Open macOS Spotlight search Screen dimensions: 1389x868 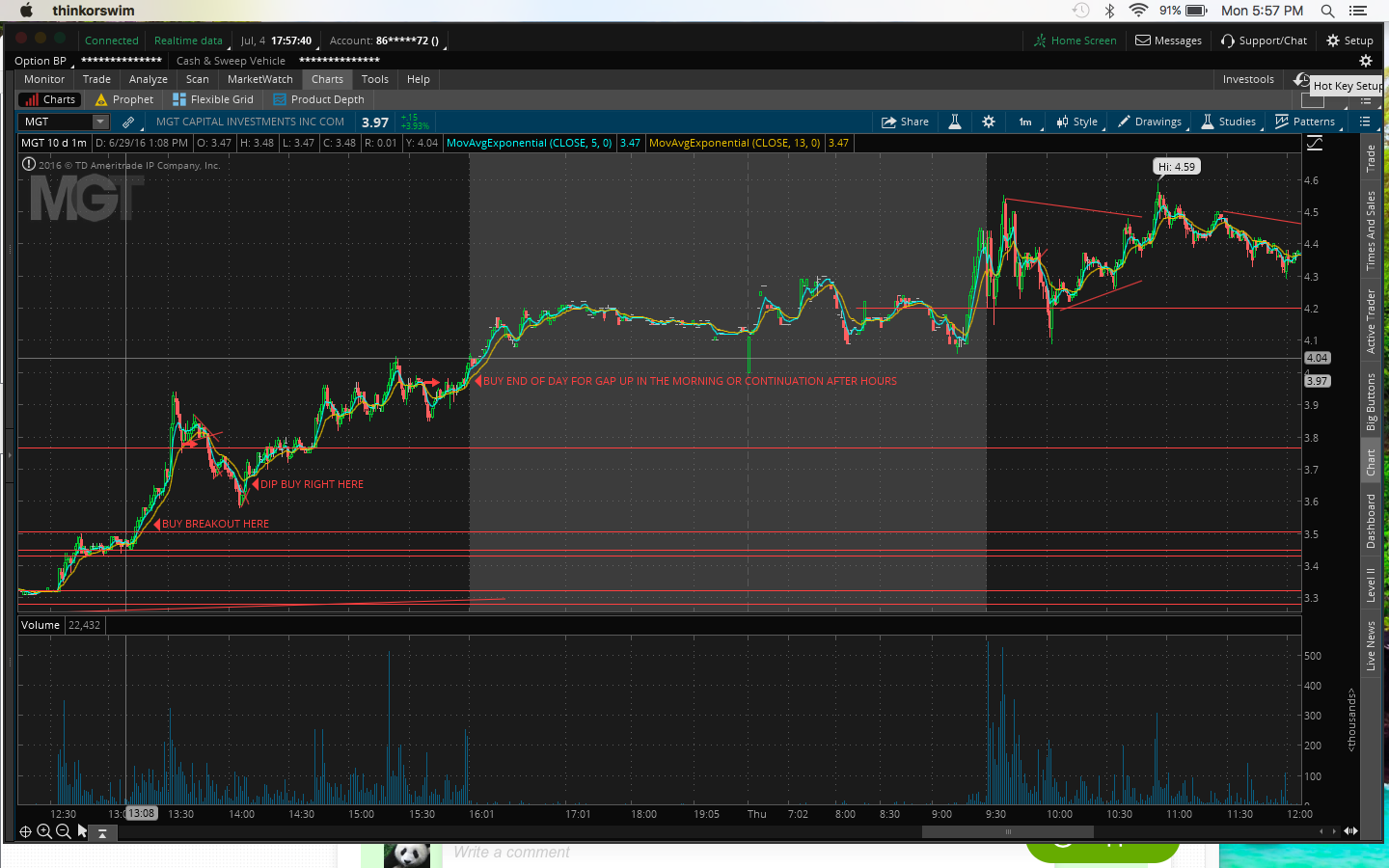[1328, 11]
